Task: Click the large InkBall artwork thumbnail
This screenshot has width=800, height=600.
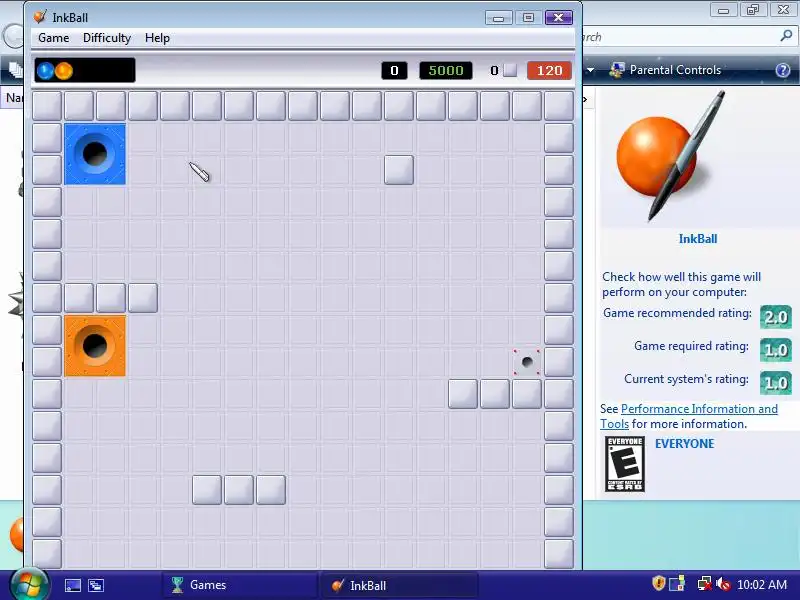Action: 672,156
